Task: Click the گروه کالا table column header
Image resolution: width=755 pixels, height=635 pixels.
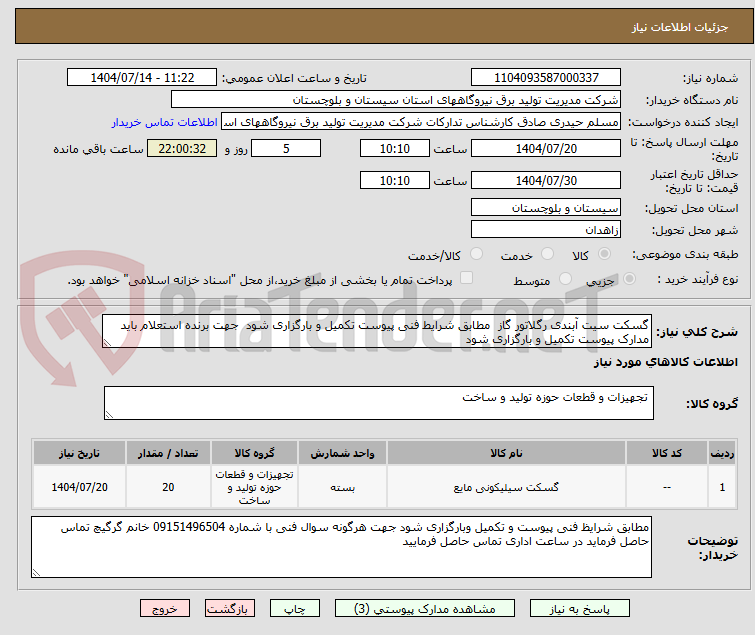Action: coord(254,453)
